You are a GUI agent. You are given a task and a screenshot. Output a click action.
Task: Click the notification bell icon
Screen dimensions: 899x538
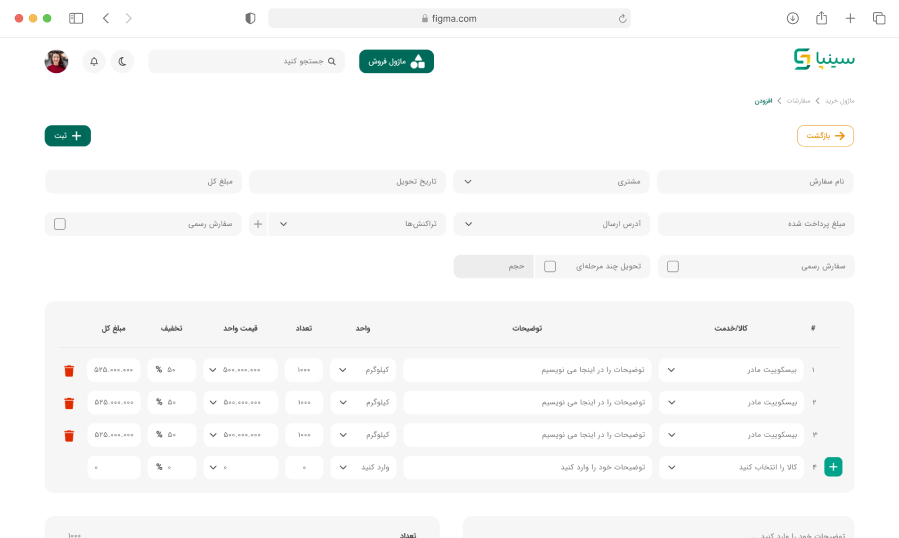click(x=94, y=62)
